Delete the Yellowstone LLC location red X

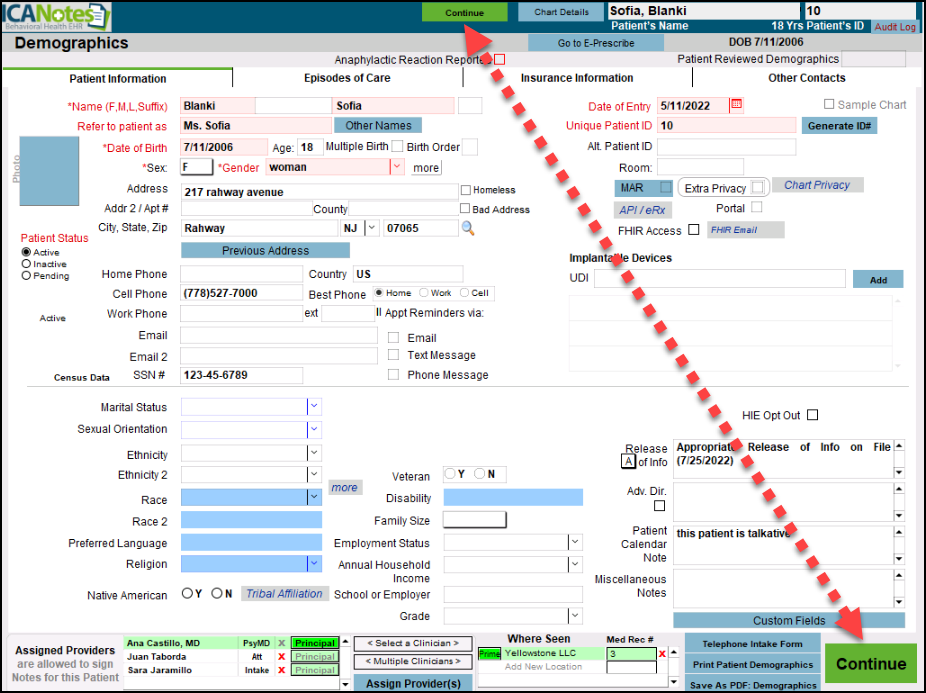click(661, 654)
